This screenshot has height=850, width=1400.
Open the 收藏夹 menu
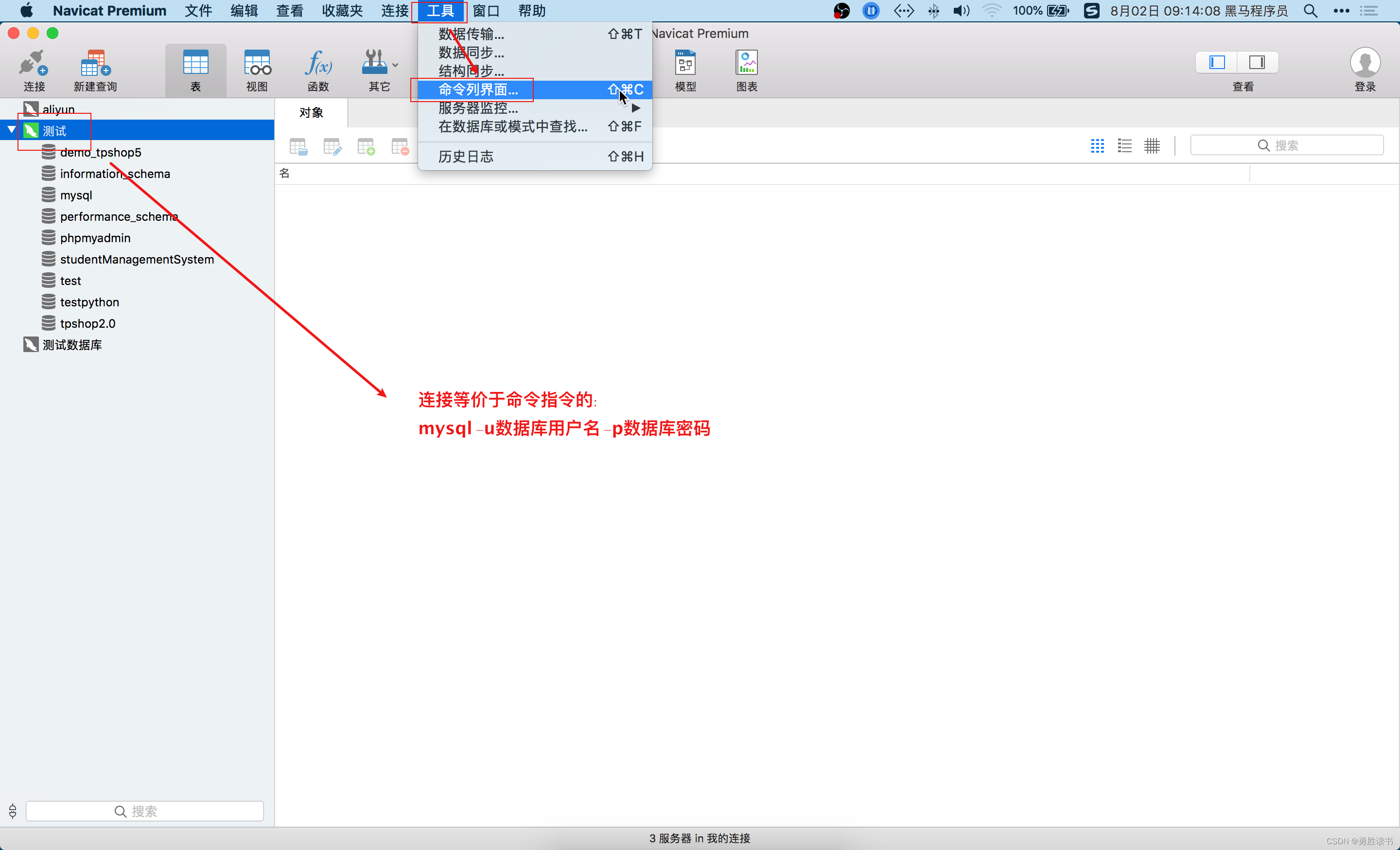pyautogui.click(x=343, y=11)
